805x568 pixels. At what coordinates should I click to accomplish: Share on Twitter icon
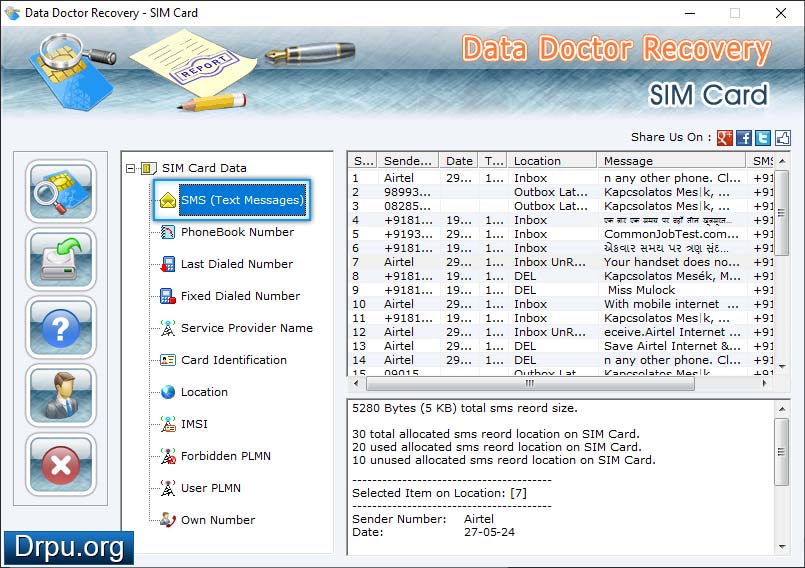[763, 138]
